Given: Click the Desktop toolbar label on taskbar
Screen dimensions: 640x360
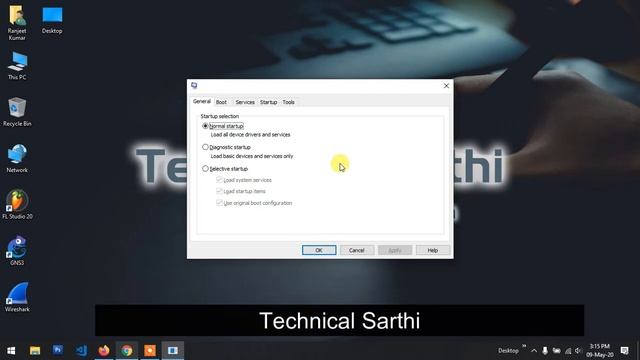Looking at the screenshot, I should (x=508, y=351).
